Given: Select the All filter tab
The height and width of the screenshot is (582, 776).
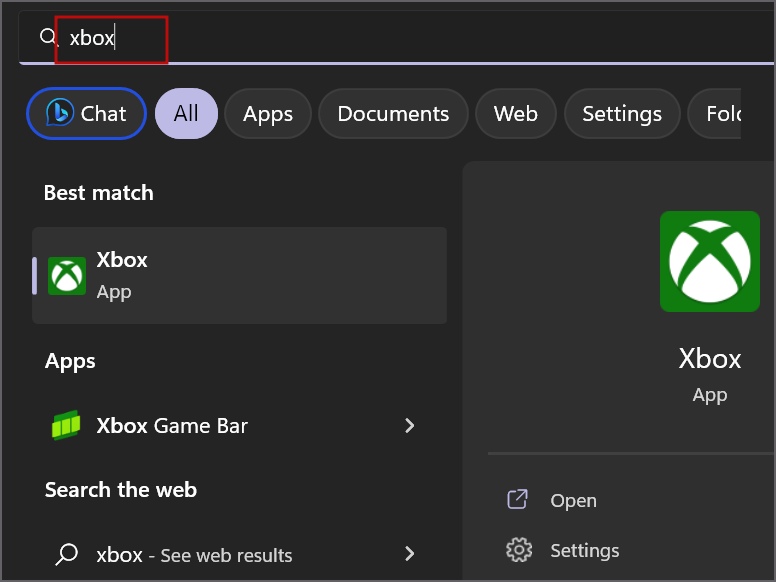Looking at the screenshot, I should click(186, 113).
